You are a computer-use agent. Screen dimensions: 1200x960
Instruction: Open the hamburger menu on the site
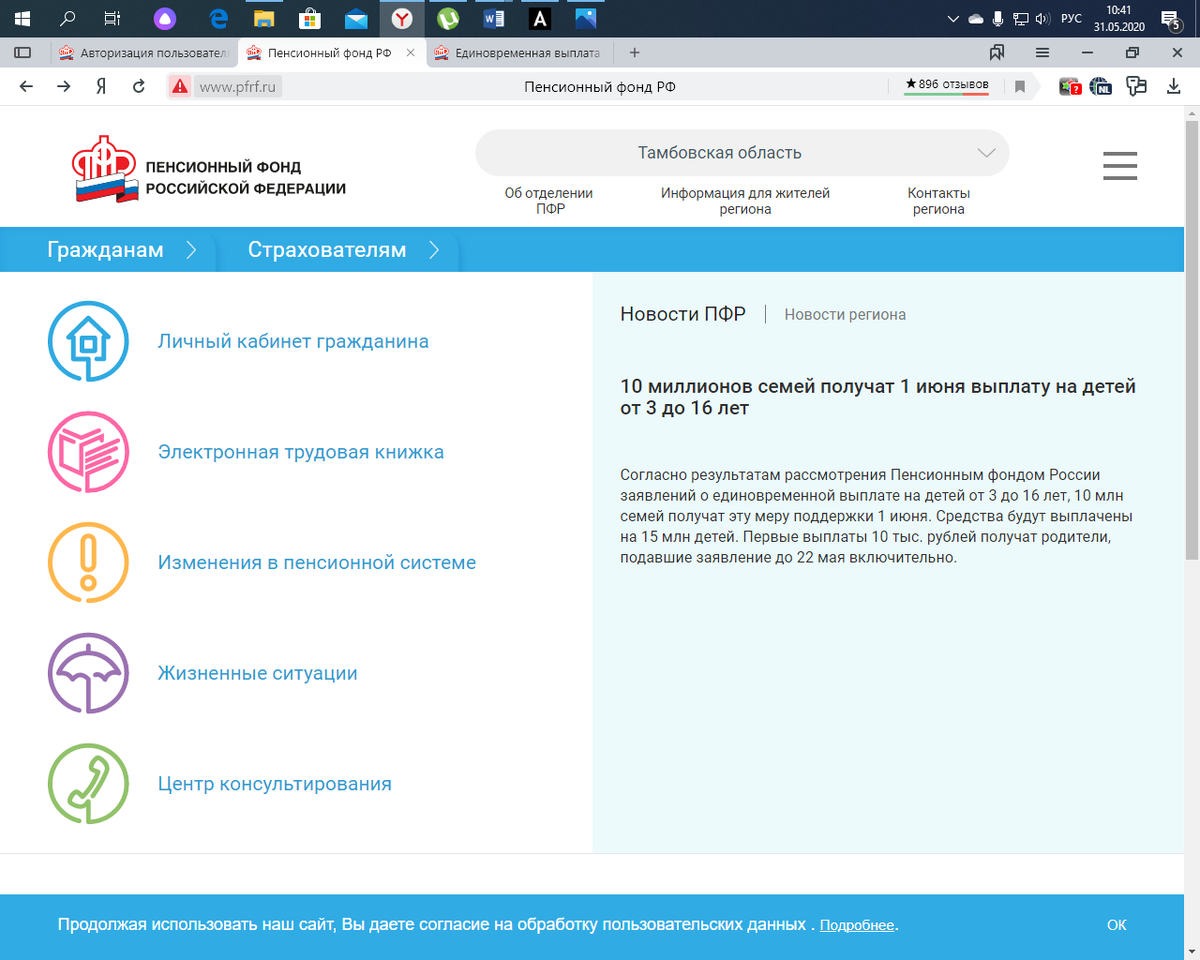(x=1120, y=166)
